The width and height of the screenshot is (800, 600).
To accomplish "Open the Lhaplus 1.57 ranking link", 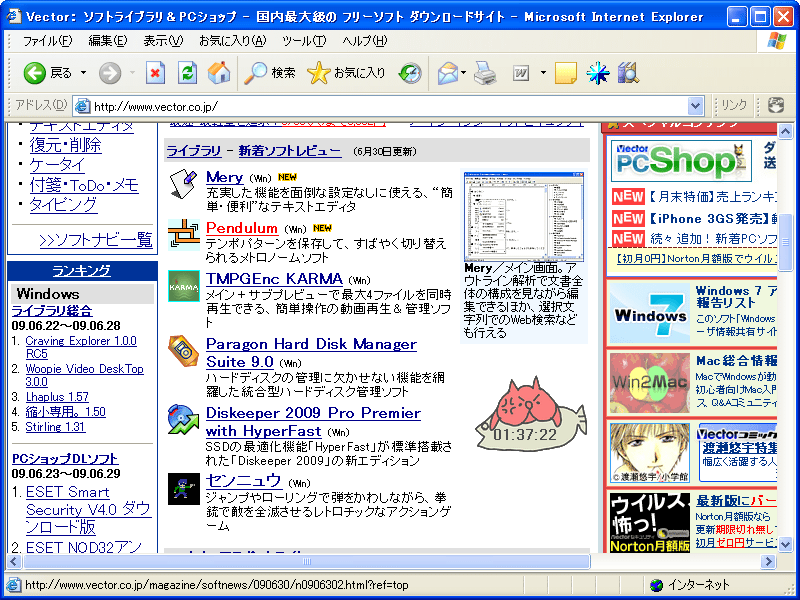I will (57, 397).
